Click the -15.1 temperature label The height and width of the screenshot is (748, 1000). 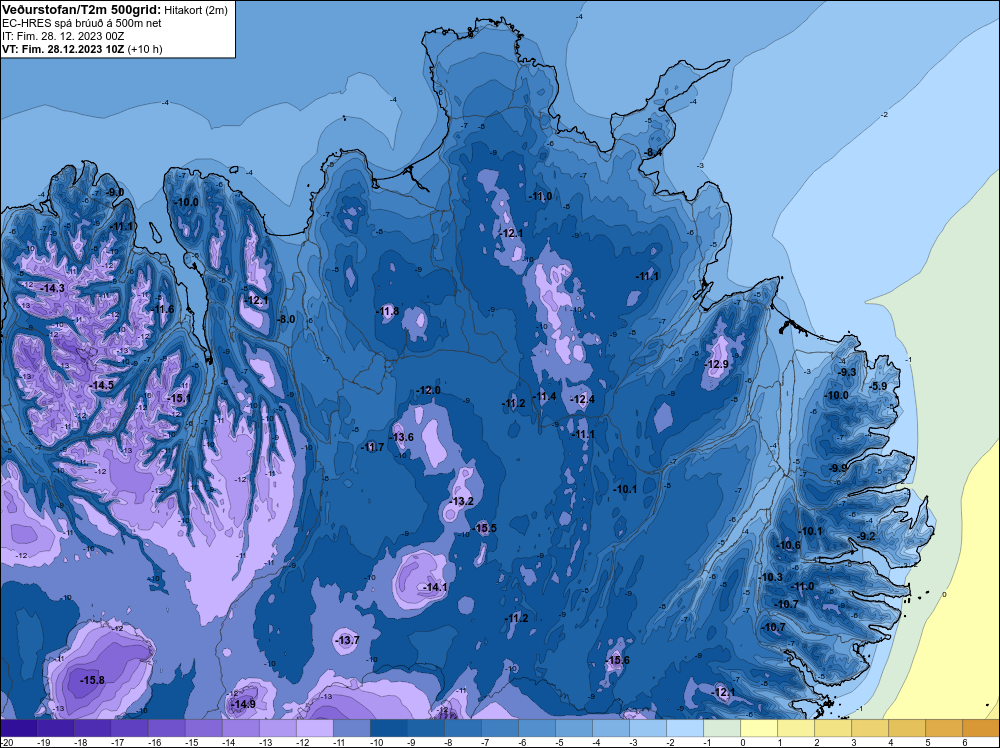click(x=179, y=399)
